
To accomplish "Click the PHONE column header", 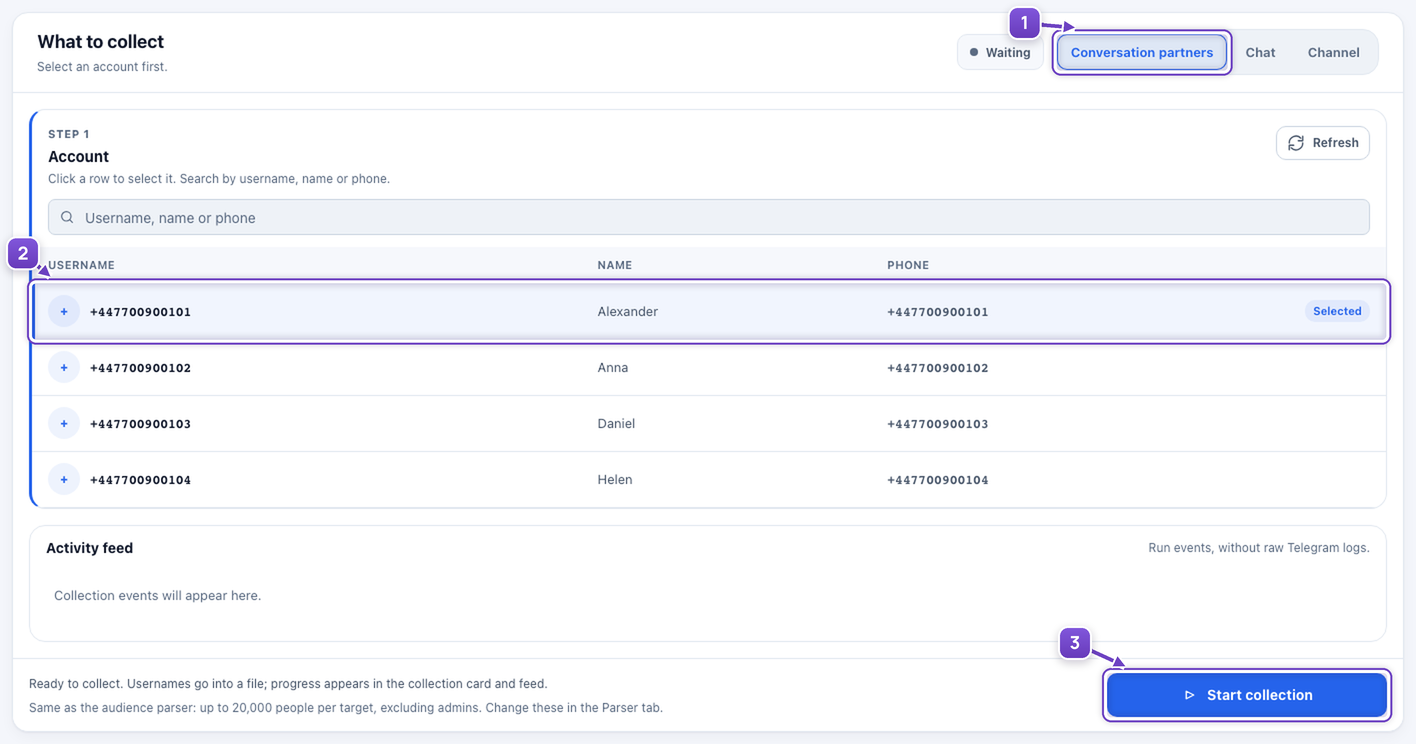I will coord(908,265).
